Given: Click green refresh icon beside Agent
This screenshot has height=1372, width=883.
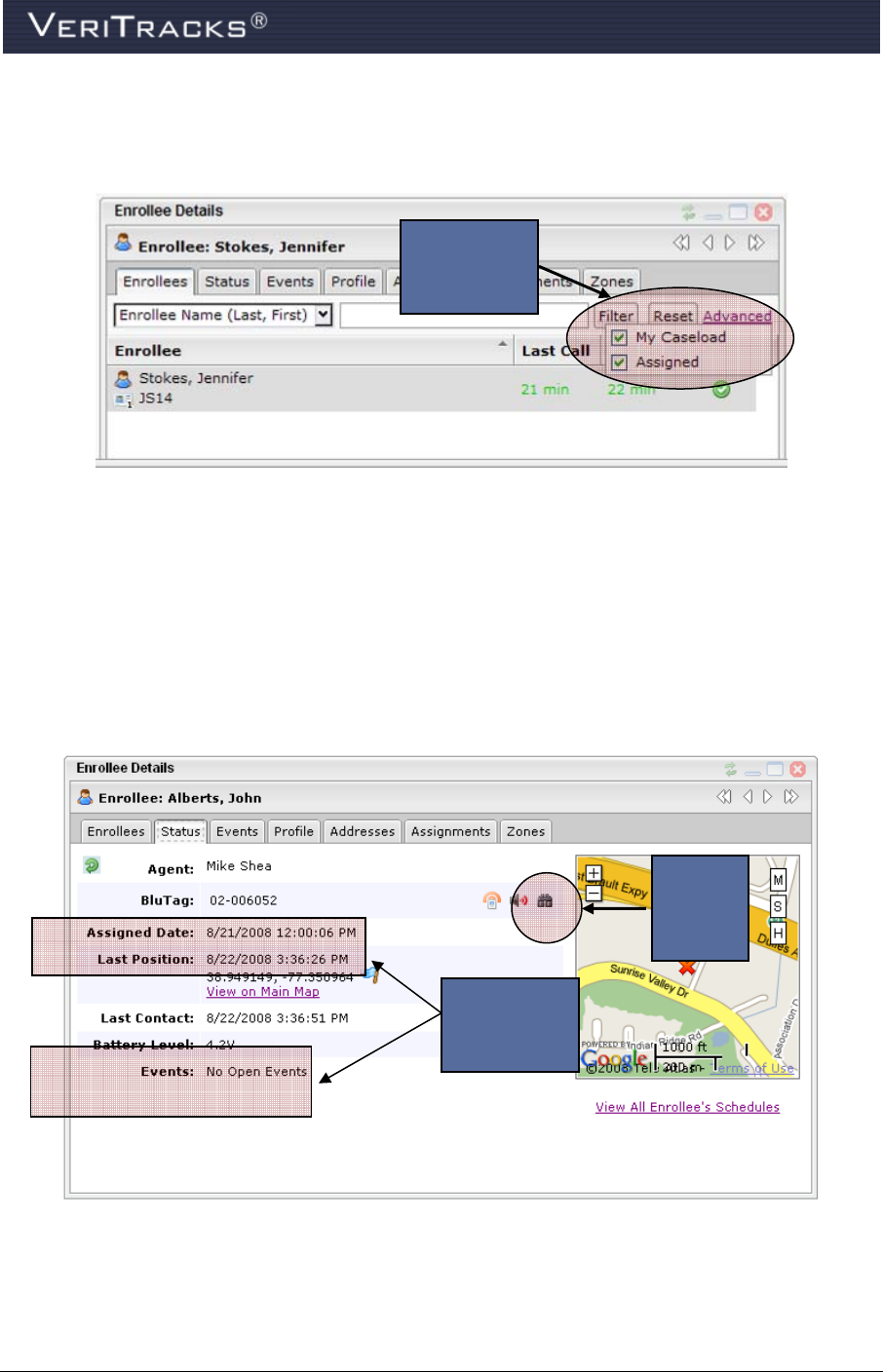Looking at the screenshot, I should pos(92,865).
